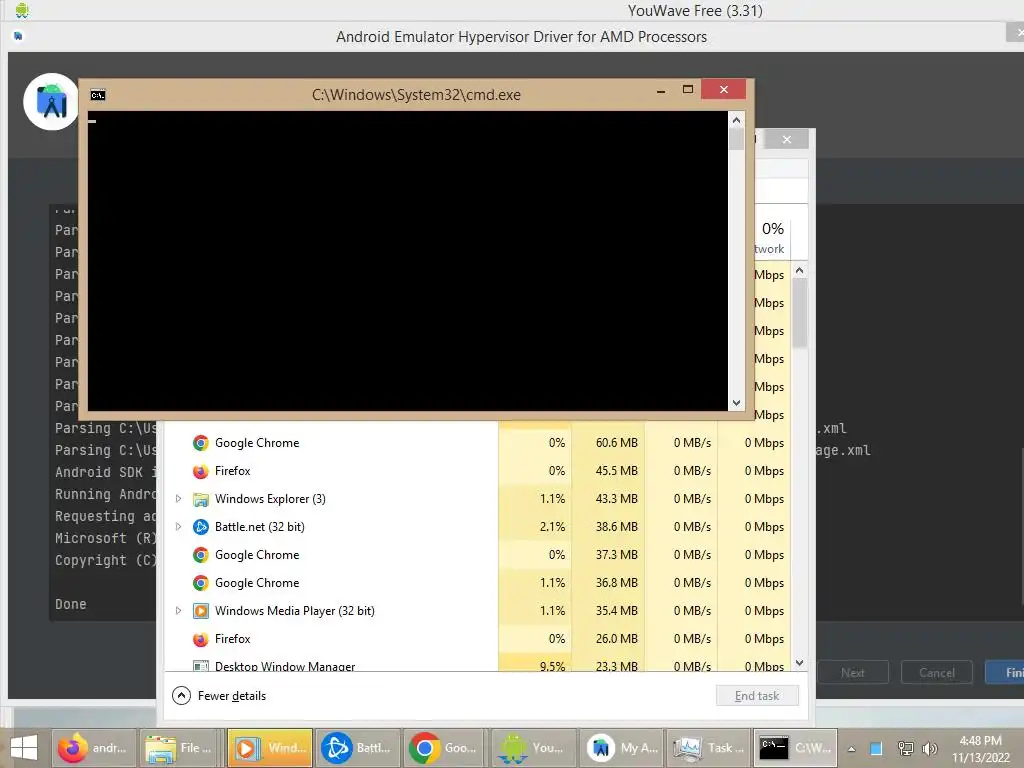1024x768 pixels.
Task: Open File Explorer from the taskbar
Action: tap(182, 748)
